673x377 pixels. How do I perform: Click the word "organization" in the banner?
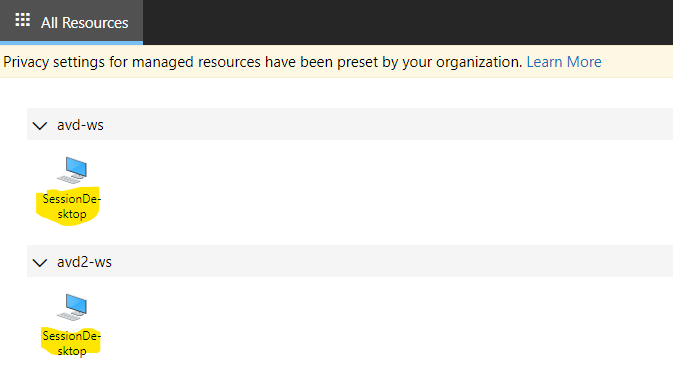[479, 62]
